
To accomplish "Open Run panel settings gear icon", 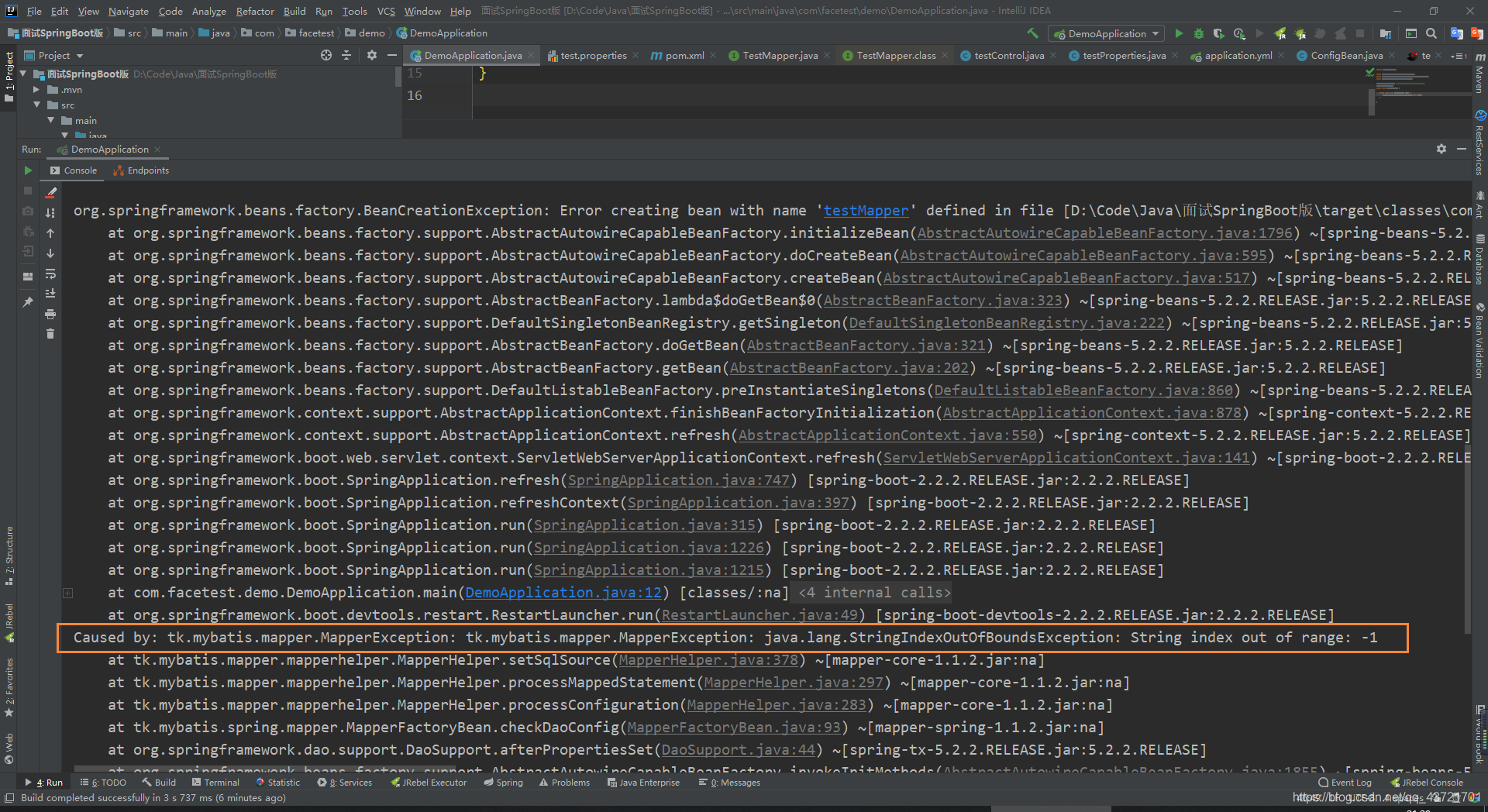I will click(1441, 149).
